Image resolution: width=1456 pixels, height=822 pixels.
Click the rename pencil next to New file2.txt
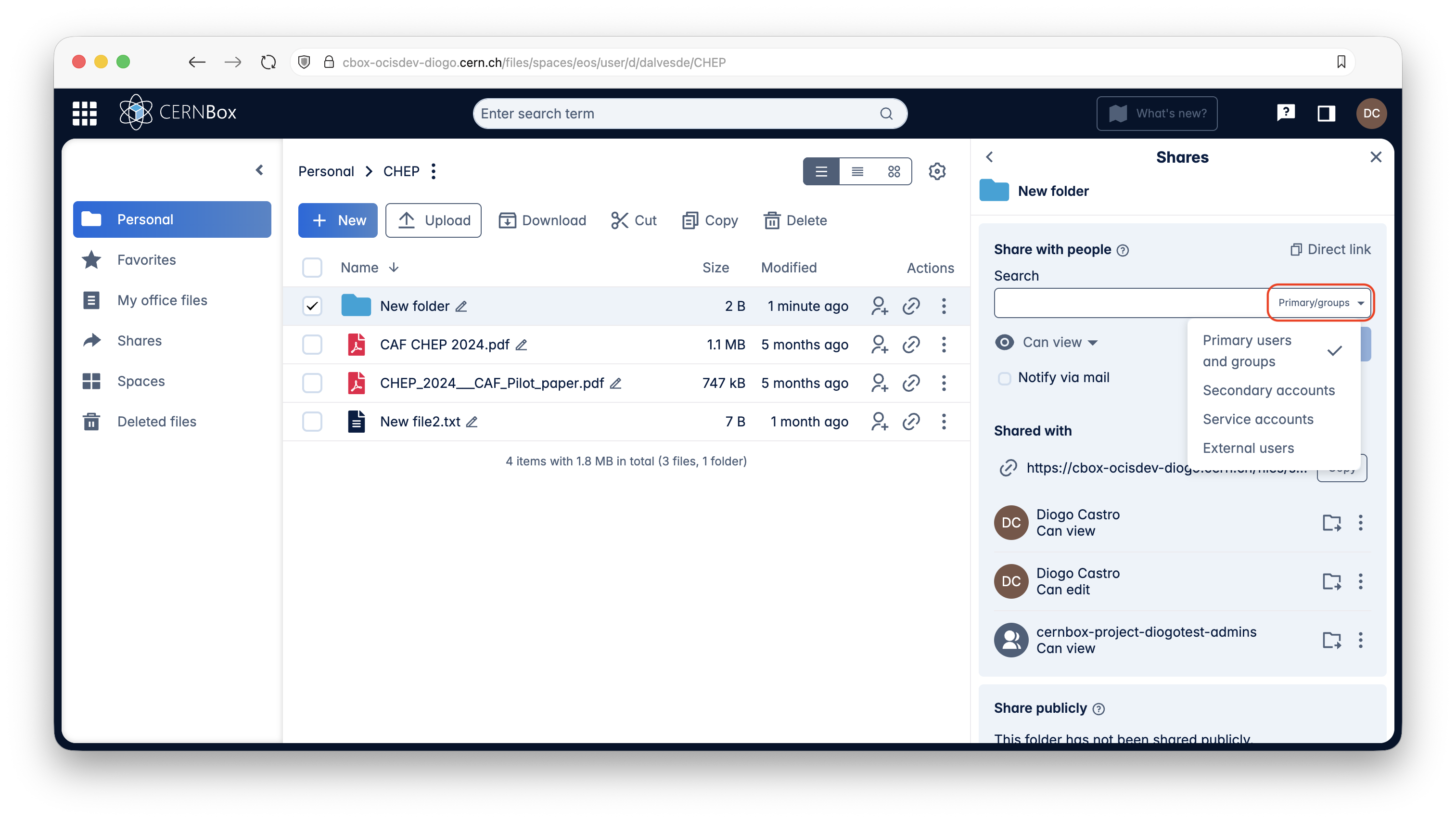coord(472,422)
